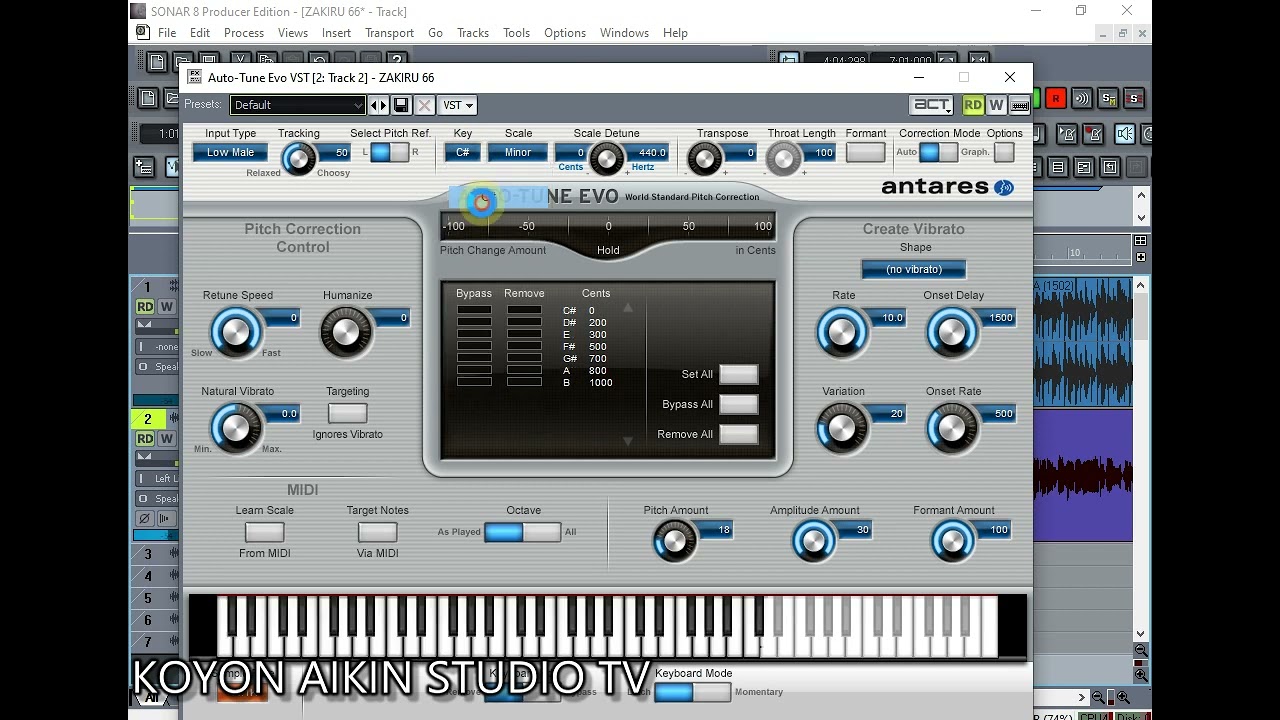Open the vibrato Shape selector (no vibrato)
Image resolution: width=1280 pixels, height=720 pixels.
[914, 270]
